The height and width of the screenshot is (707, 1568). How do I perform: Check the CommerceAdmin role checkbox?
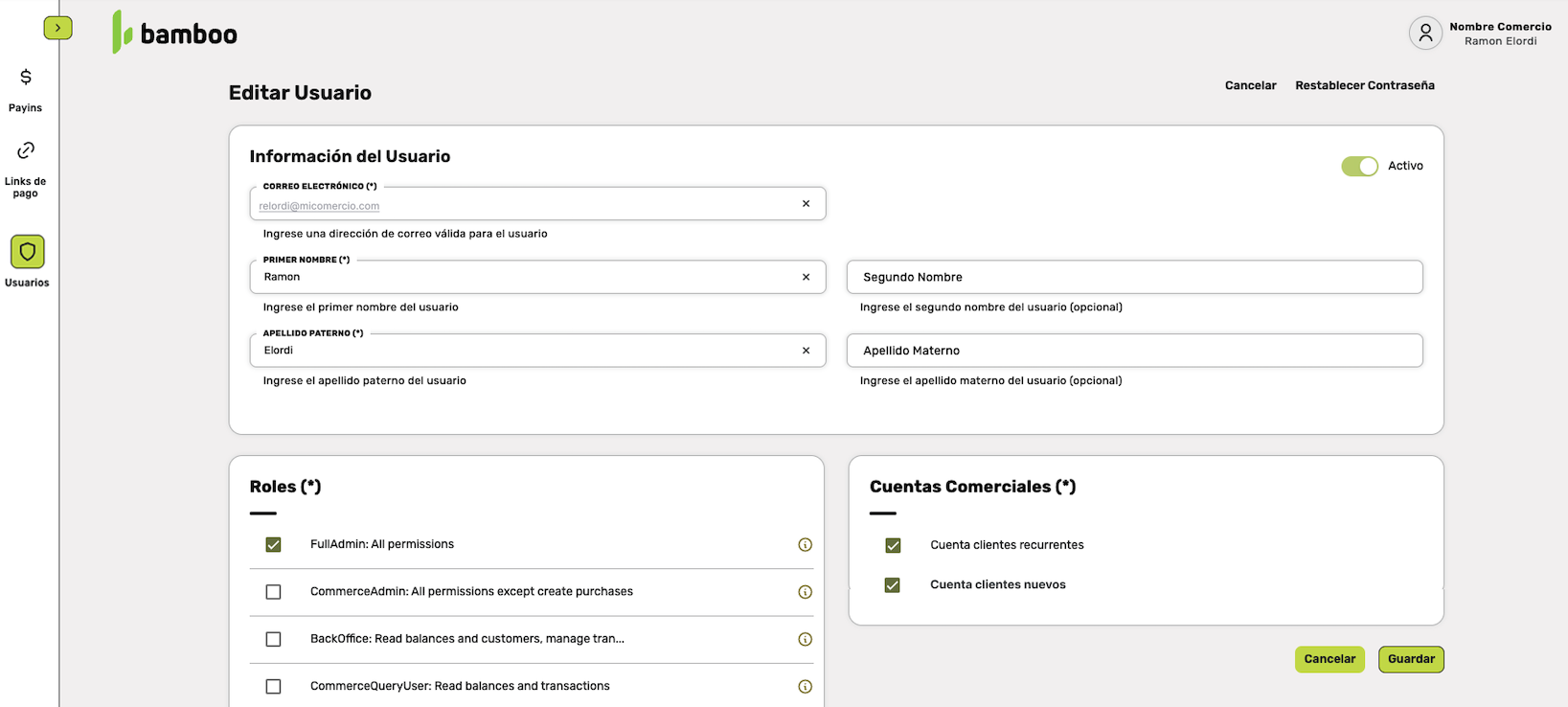coord(274,592)
